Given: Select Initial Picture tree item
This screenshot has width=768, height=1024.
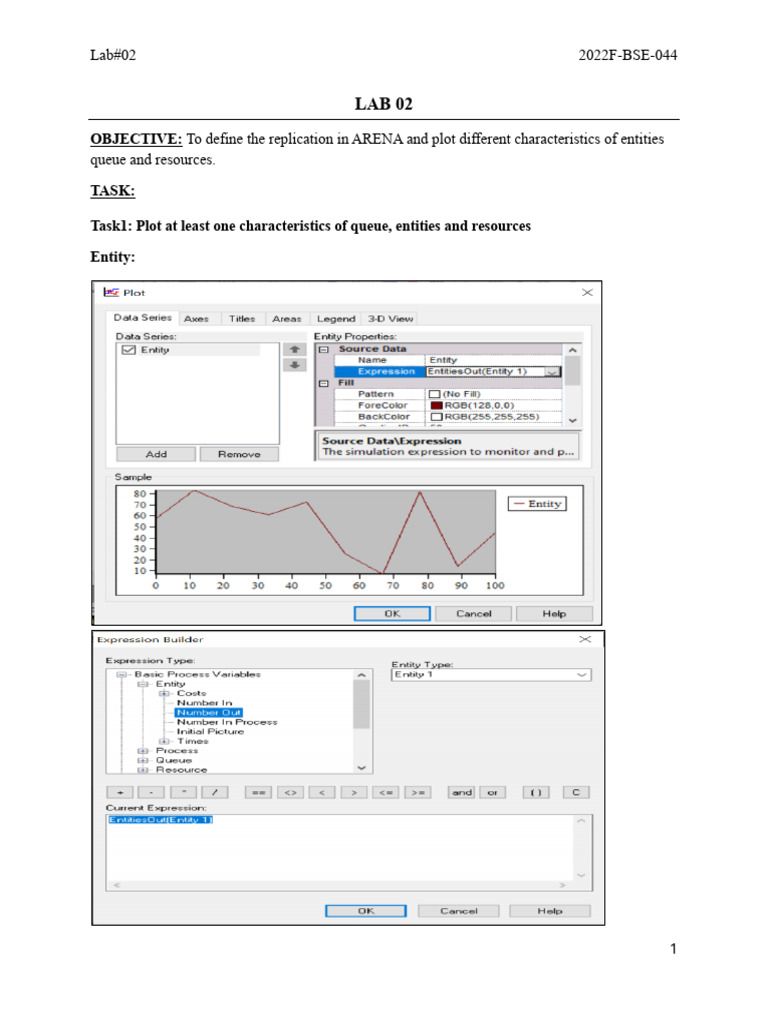Looking at the screenshot, I should 210,731.
